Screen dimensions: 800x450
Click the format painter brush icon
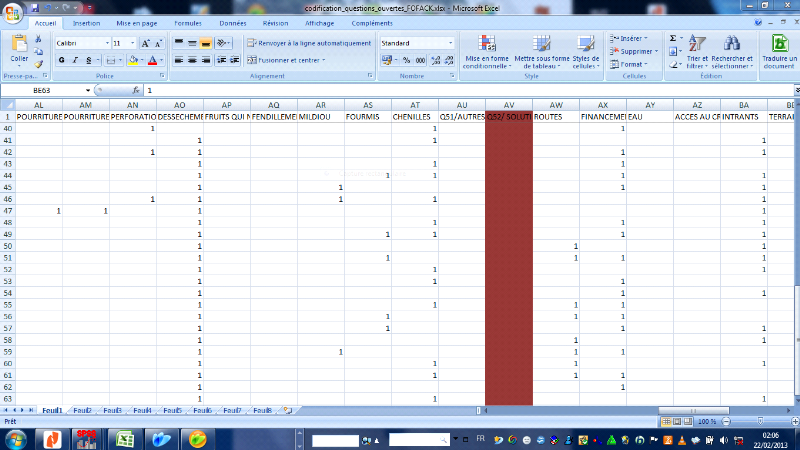[38, 64]
